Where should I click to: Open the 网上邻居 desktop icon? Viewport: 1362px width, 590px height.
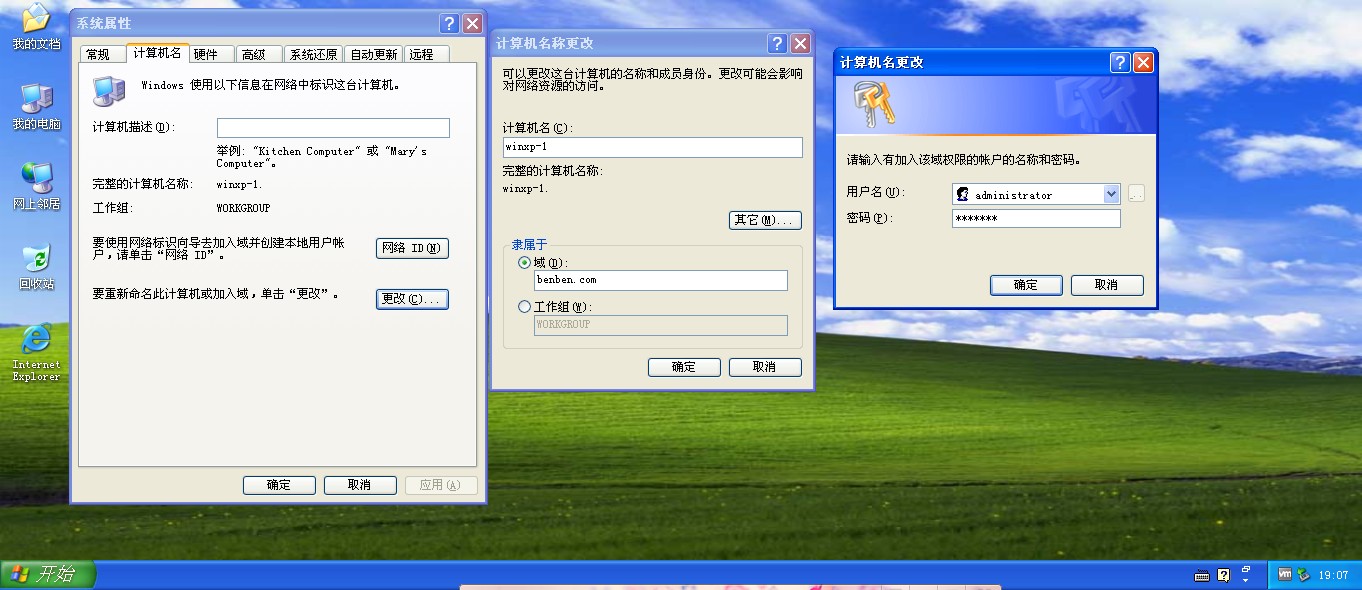[x=36, y=186]
